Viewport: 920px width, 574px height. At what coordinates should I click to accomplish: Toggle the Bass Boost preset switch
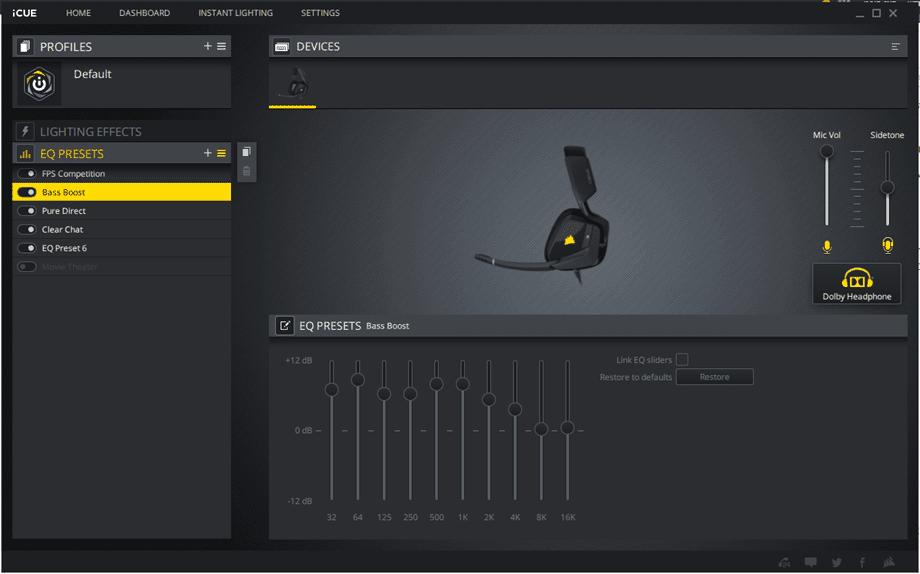pyautogui.click(x=27, y=192)
